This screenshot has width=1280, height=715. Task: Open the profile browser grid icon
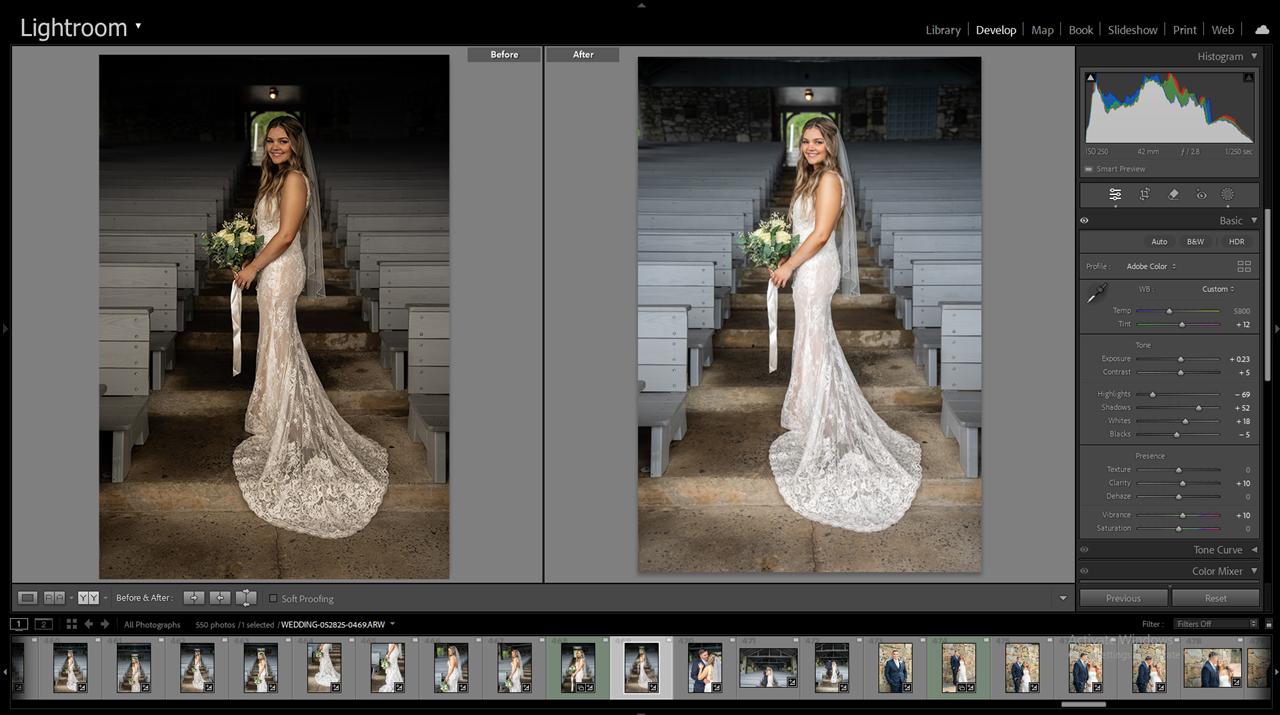click(1244, 267)
